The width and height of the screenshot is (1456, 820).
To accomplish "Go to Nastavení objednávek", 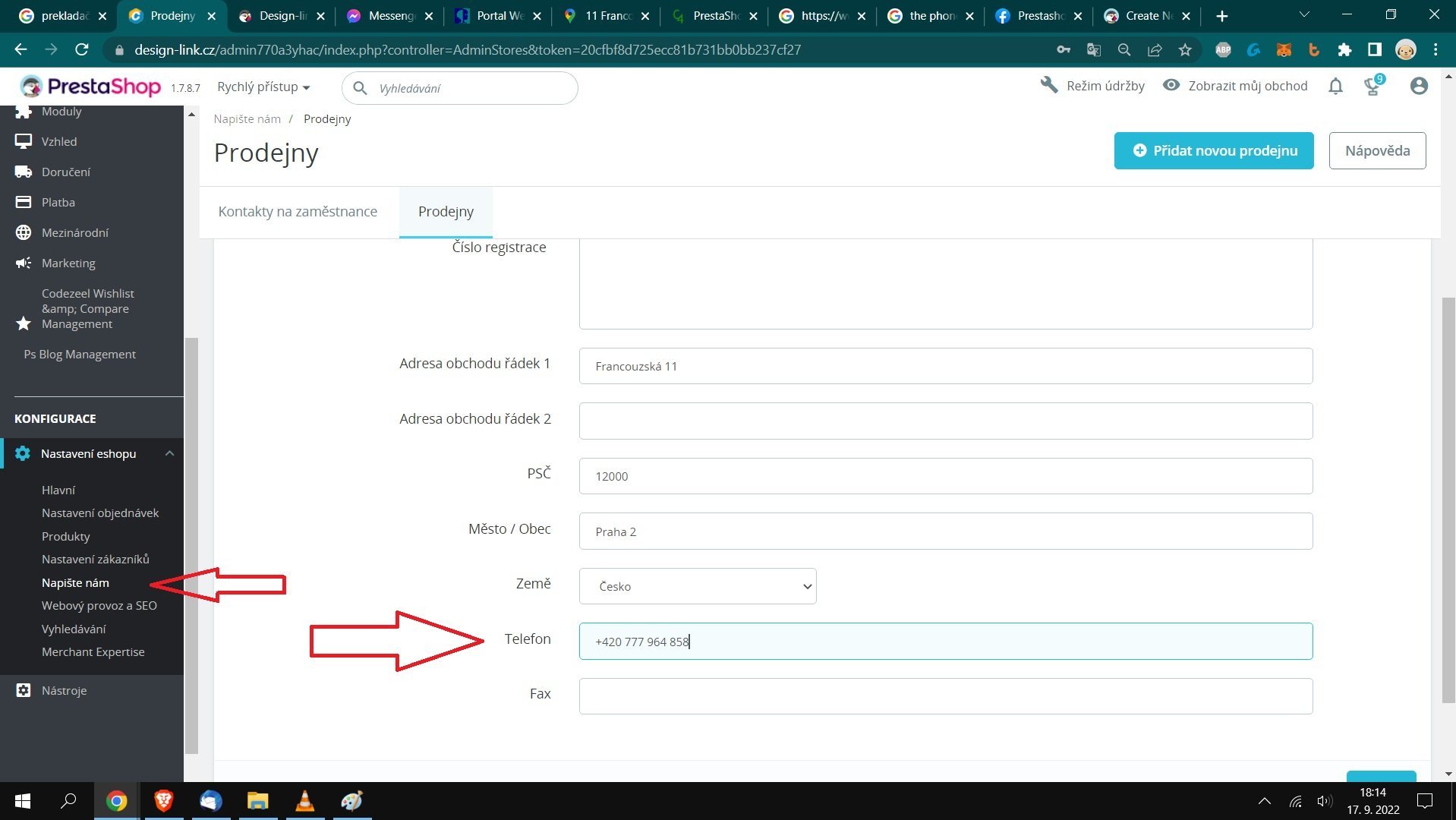I will 100,512.
